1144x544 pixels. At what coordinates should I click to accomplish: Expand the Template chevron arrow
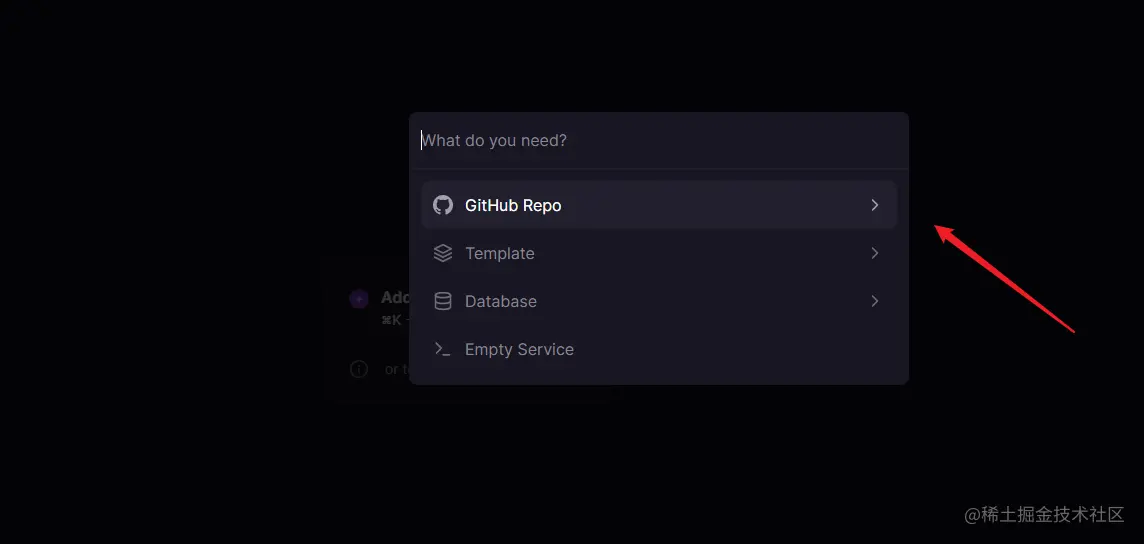875,253
